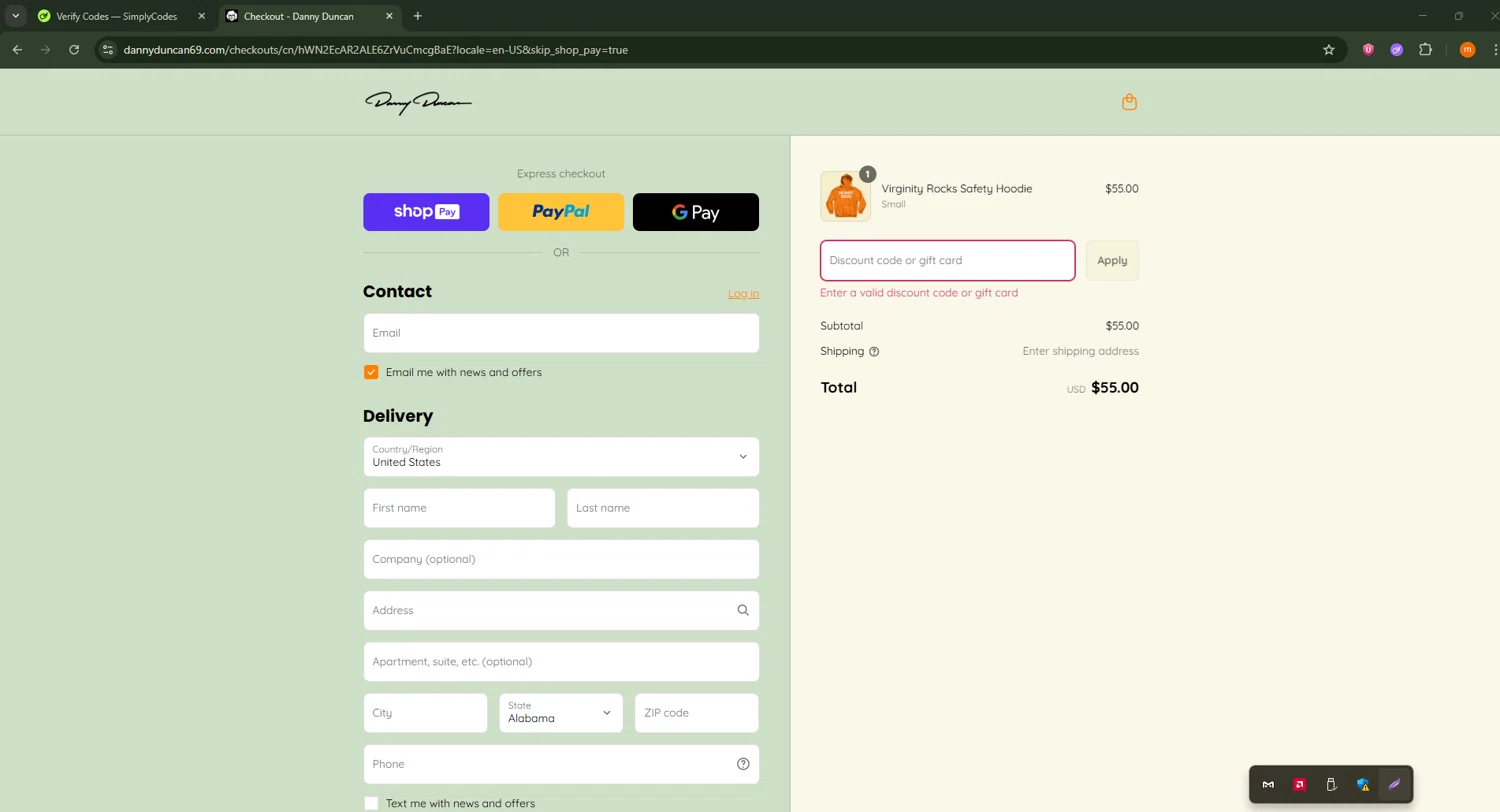Close the Checkout Danny Duncan tab
Image resolution: width=1500 pixels, height=812 pixels.
click(388, 16)
